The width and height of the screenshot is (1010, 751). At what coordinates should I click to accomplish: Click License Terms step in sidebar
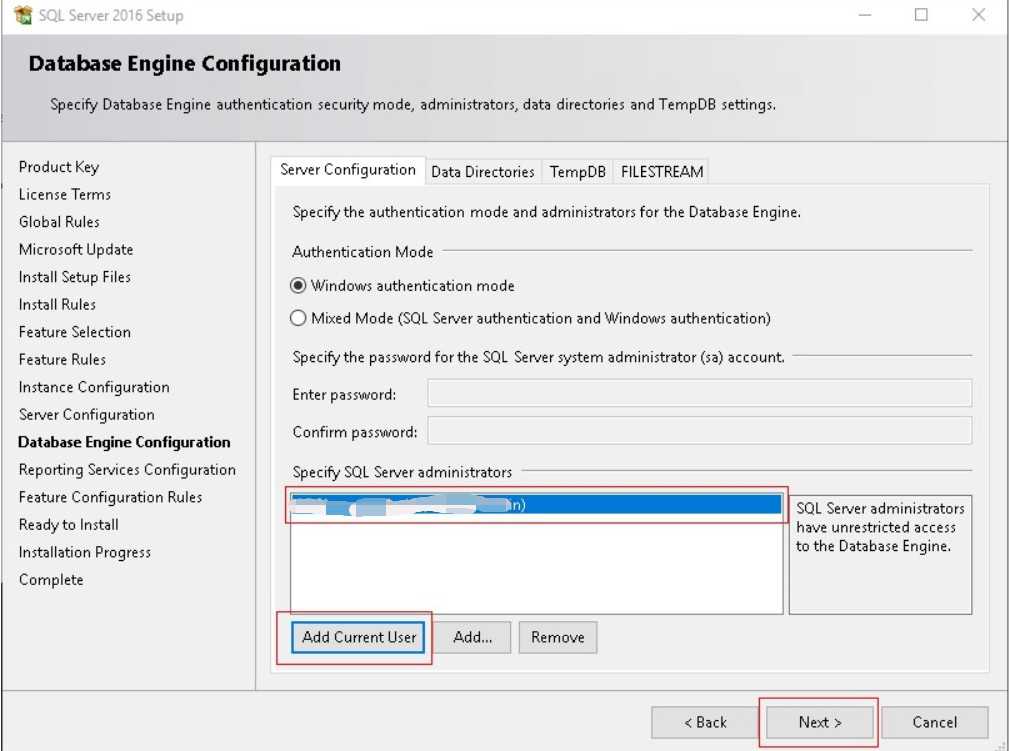click(64, 195)
